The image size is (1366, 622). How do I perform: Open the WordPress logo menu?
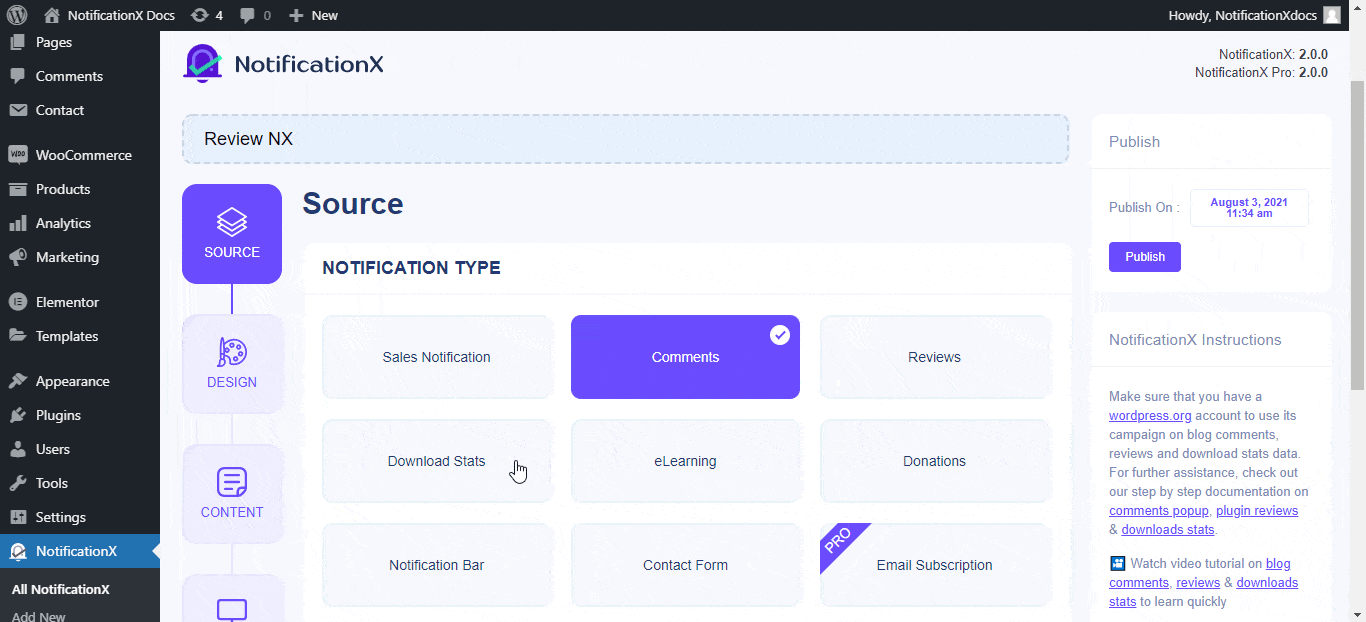tap(17, 15)
